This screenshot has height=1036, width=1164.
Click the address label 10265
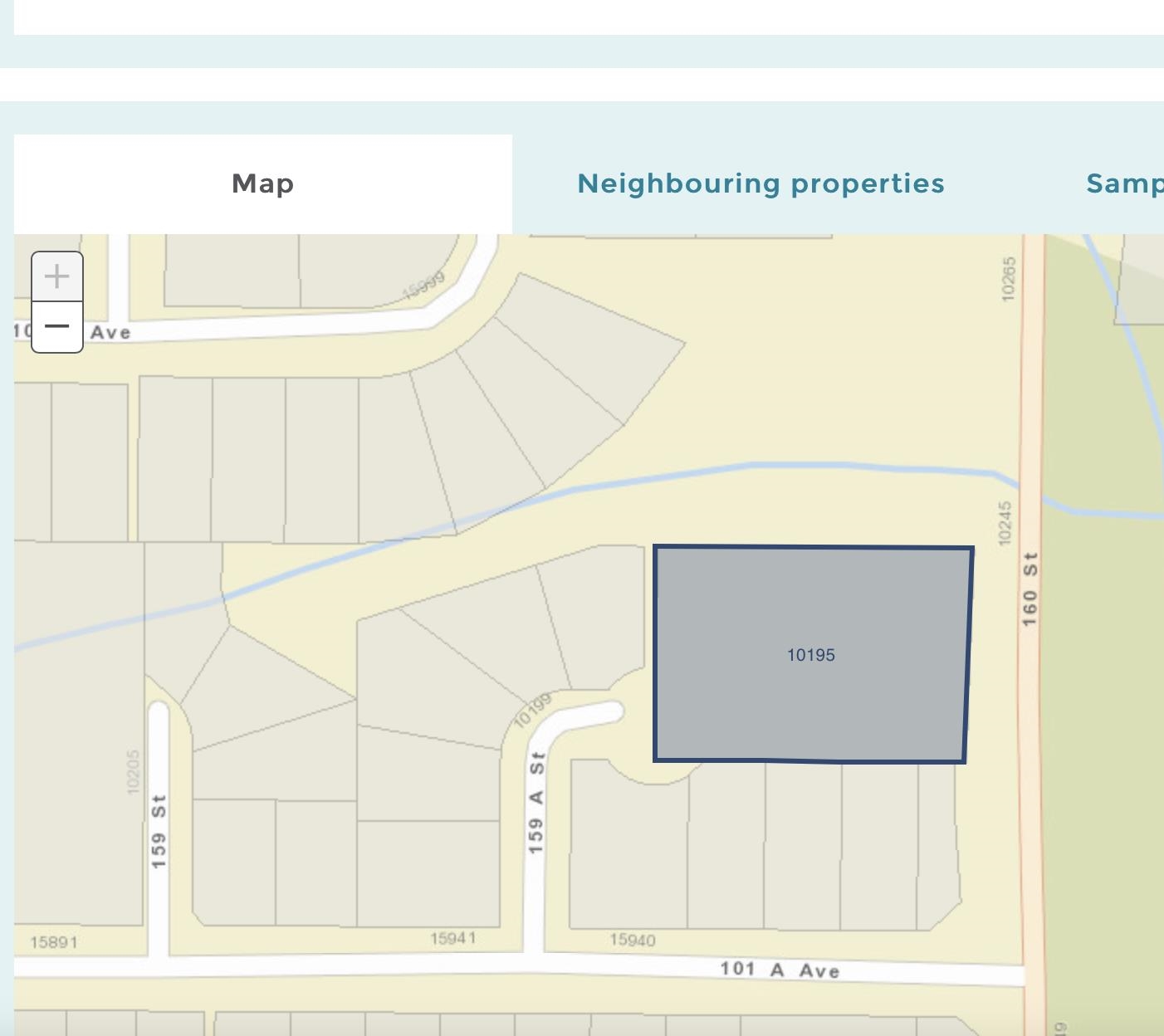point(1009,279)
